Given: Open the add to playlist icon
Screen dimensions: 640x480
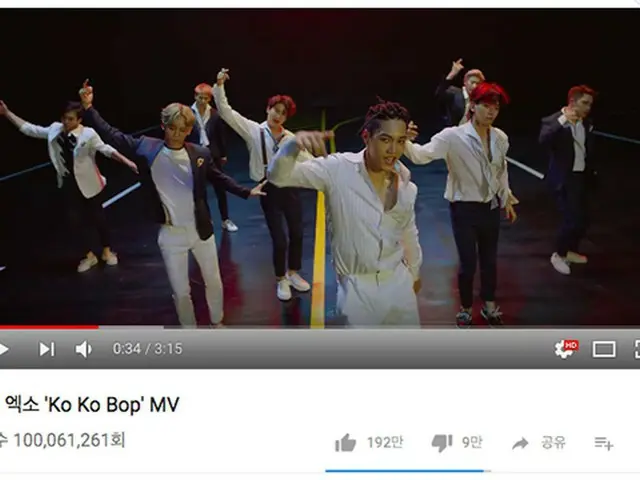Looking at the screenshot, I should pyautogui.click(x=604, y=443).
